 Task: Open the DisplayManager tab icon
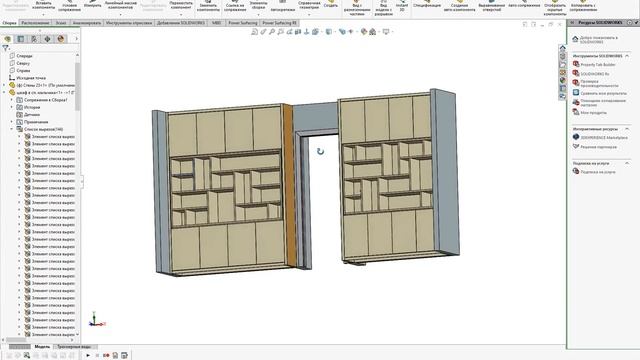tap(61, 39)
